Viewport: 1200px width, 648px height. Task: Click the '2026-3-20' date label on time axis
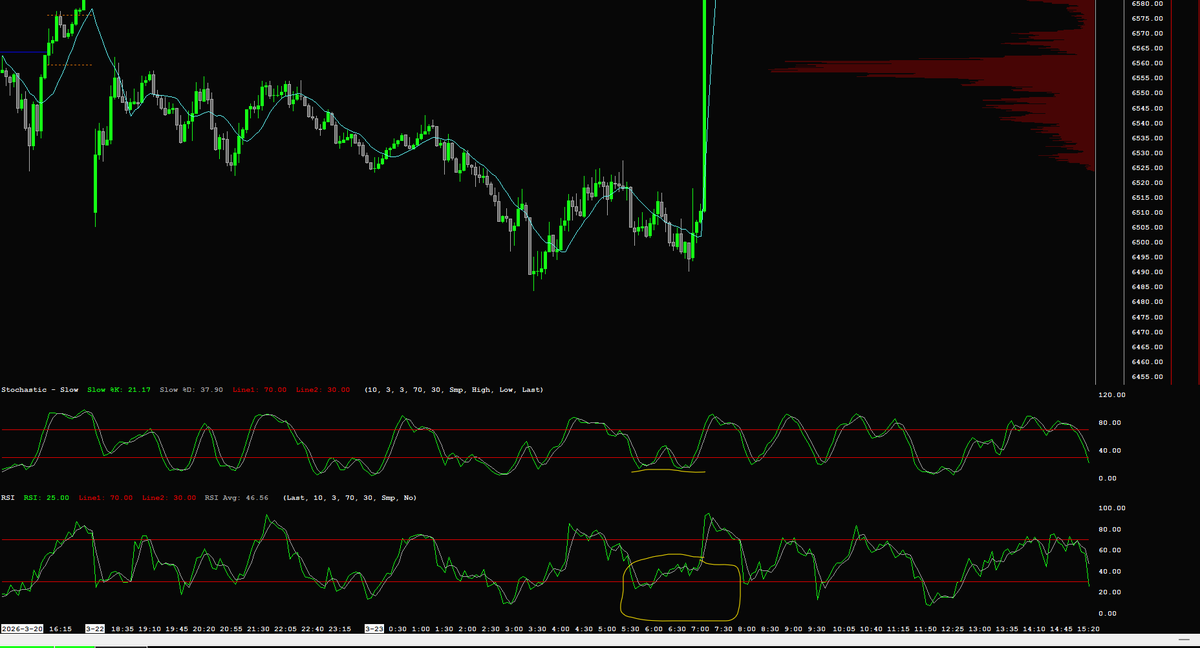[x=22, y=629]
